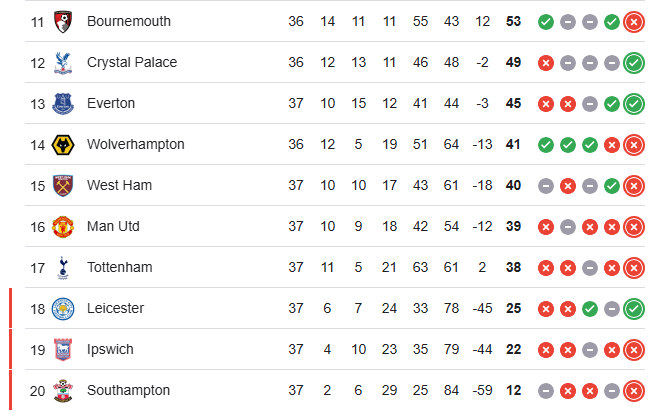Screen dimensions: 671x420
Task: Click the West Ham club crest
Action: coord(64,185)
